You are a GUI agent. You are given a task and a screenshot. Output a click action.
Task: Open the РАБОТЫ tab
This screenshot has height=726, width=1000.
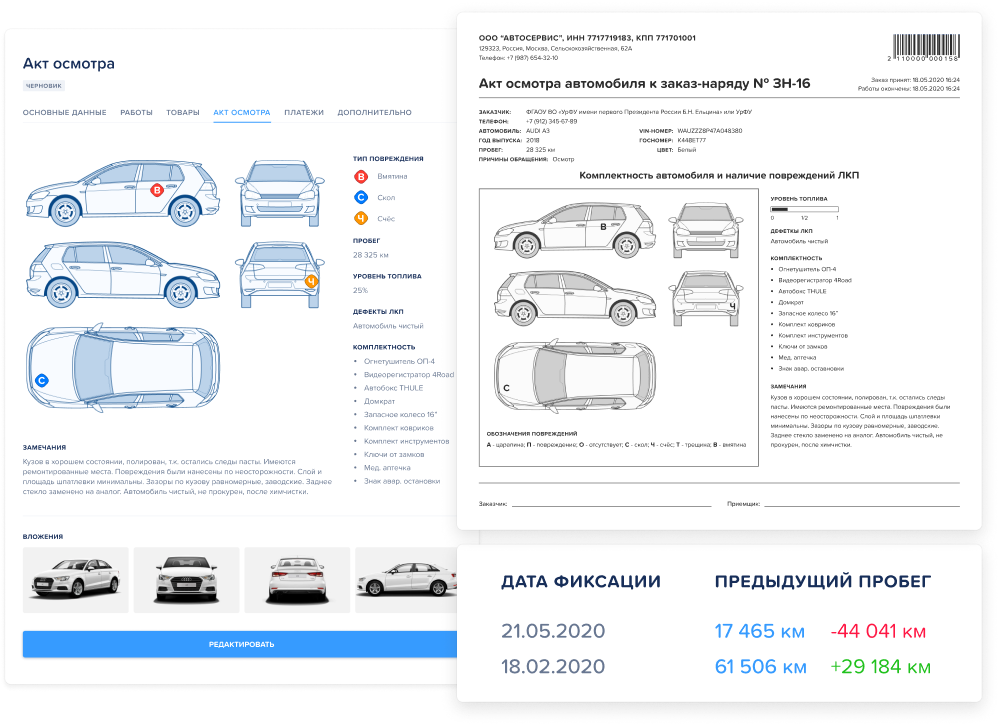point(138,112)
